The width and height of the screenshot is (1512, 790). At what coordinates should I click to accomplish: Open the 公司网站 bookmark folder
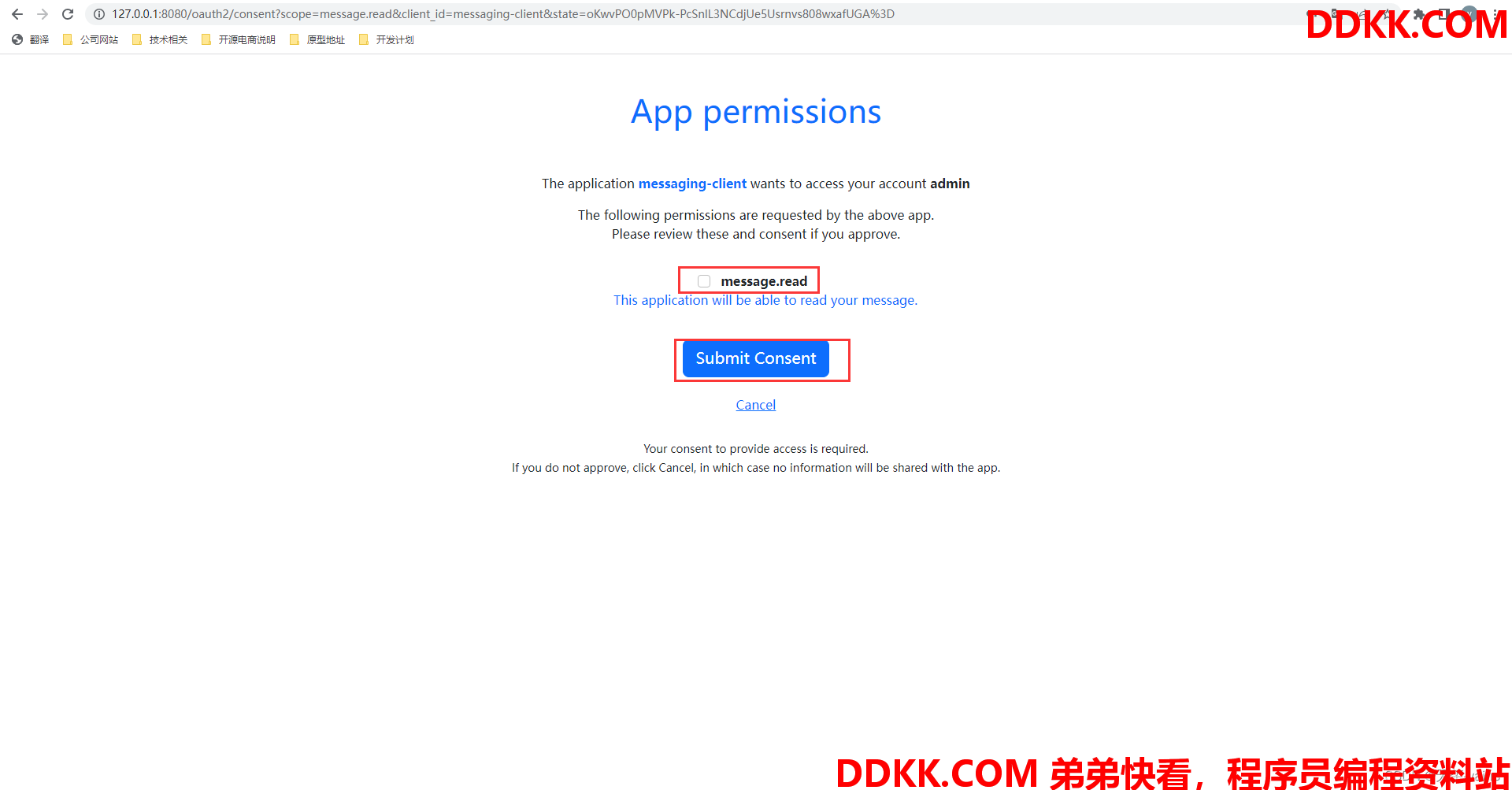[91, 39]
